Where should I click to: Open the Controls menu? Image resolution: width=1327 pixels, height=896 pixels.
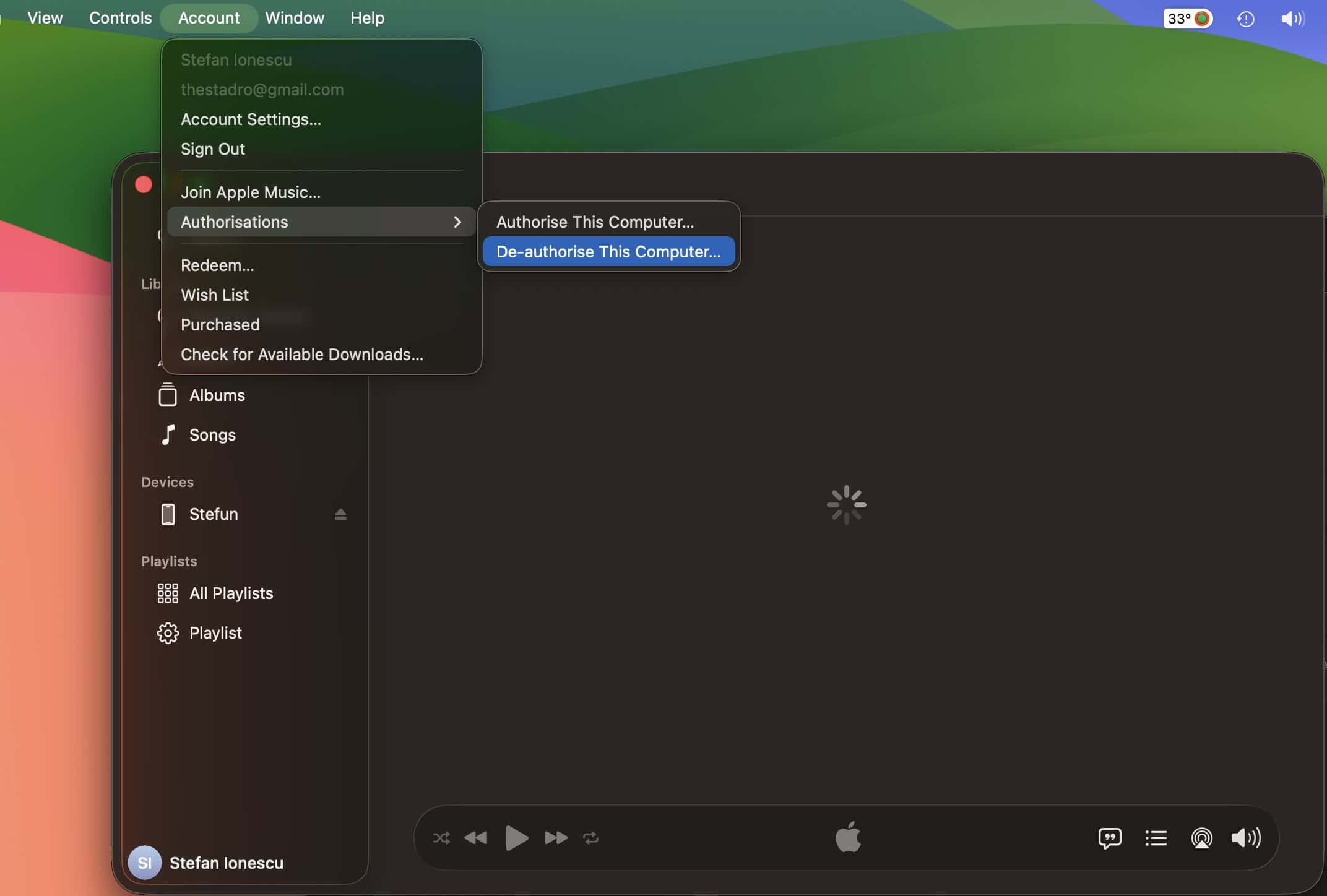120,18
